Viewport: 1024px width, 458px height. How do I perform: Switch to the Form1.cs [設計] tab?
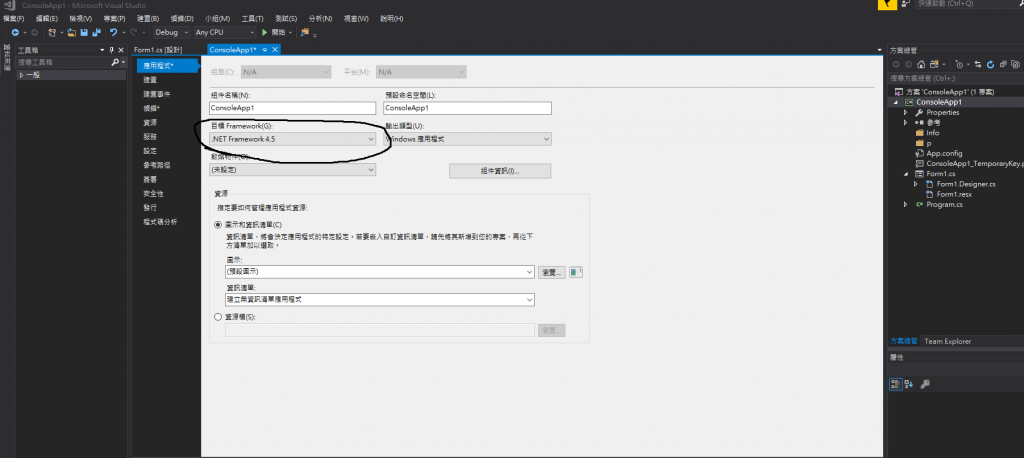158,50
